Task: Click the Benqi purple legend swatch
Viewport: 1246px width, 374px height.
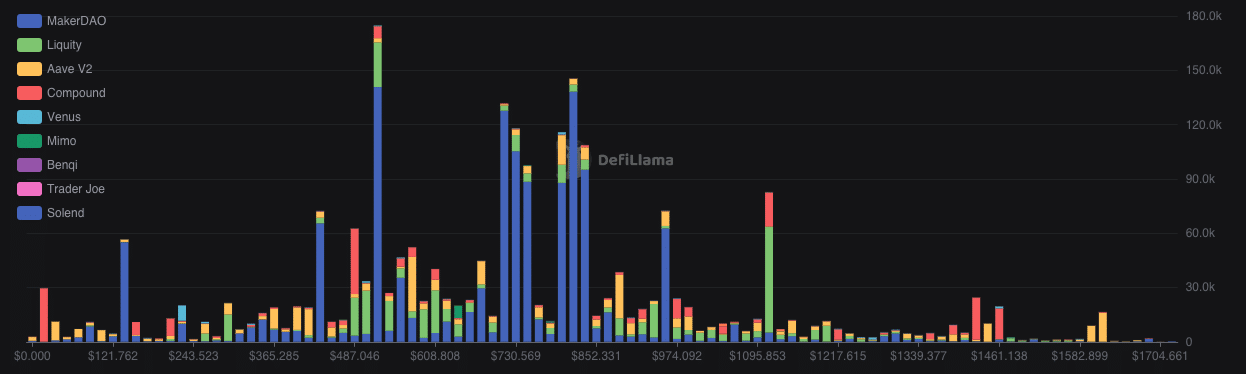Action: [x=30, y=165]
